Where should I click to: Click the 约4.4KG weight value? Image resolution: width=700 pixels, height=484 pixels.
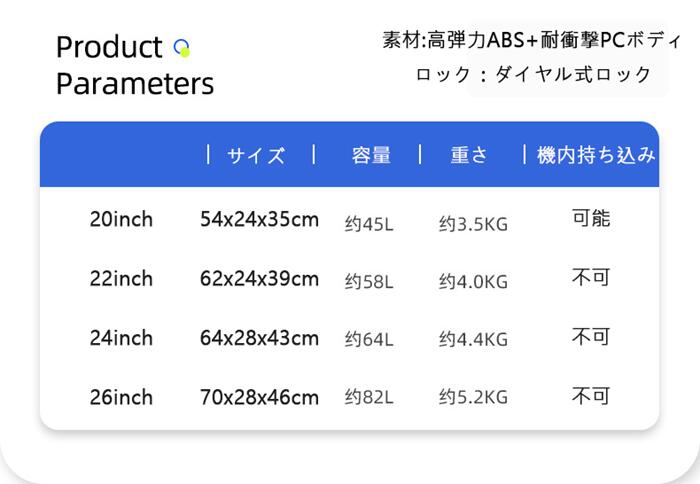[473, 339]
